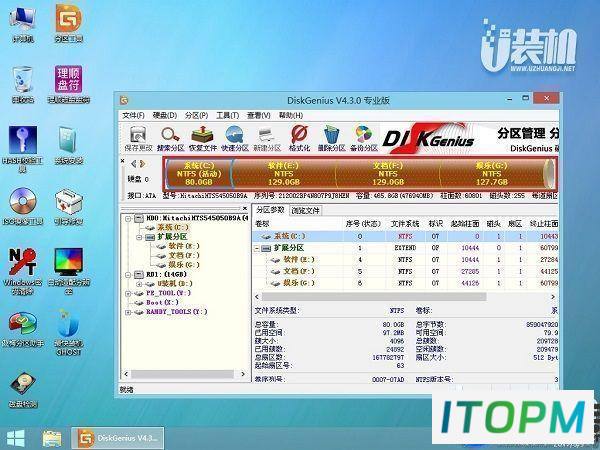Image resolution: width=600 pixels, height=450 pixels.
Task: Open the 硬盘(D) menu
Action: pyautogui.click(x=165, y=116)
